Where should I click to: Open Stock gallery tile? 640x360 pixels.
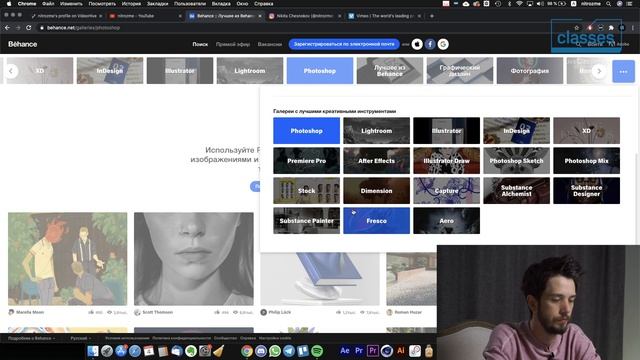(x=307, y=191)
